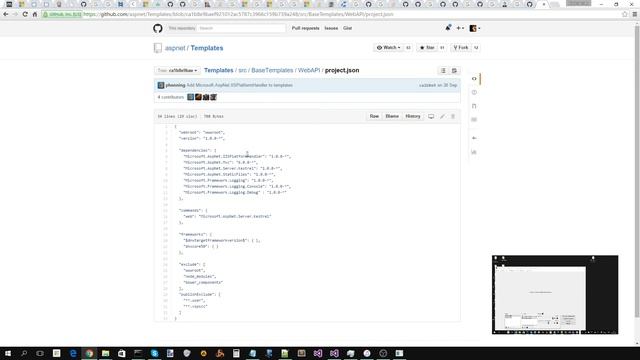Screen dimensions: 640x360
Task: Open Task View in the taskbar
Action: tap(40, 353)
